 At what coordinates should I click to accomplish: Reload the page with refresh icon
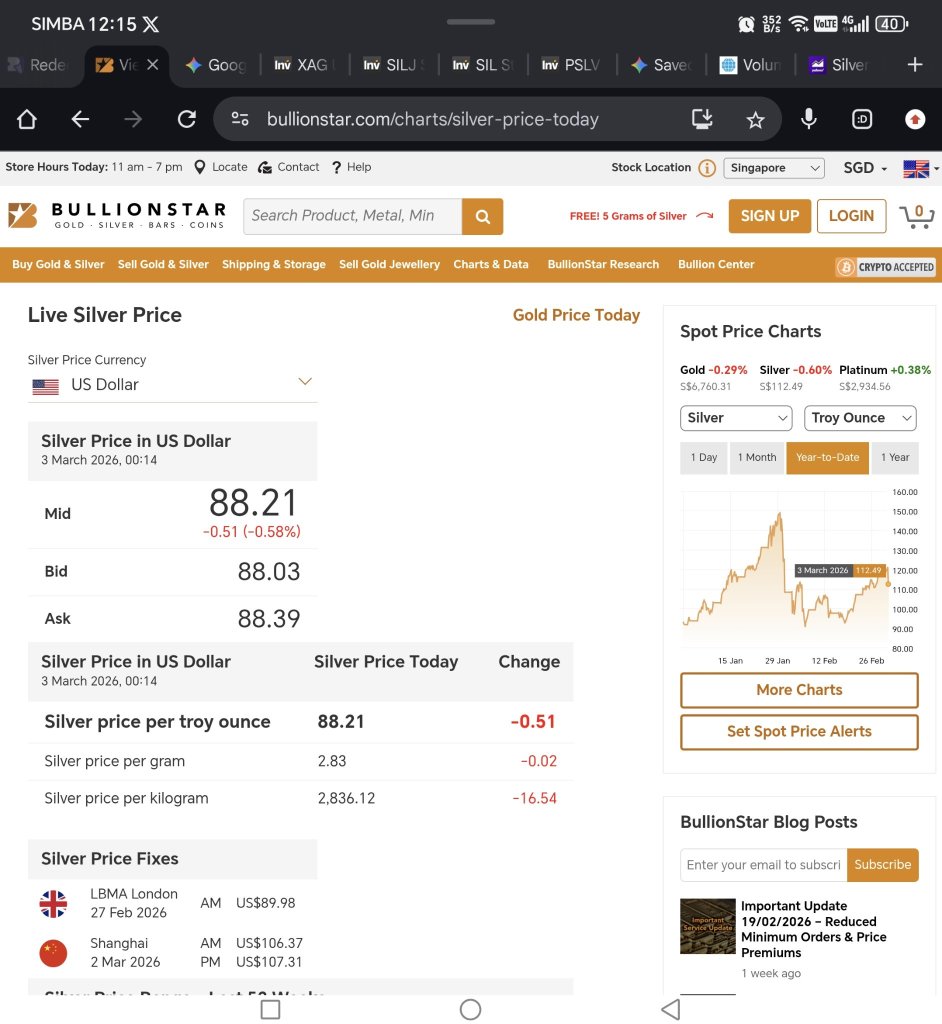coord(187,120)
